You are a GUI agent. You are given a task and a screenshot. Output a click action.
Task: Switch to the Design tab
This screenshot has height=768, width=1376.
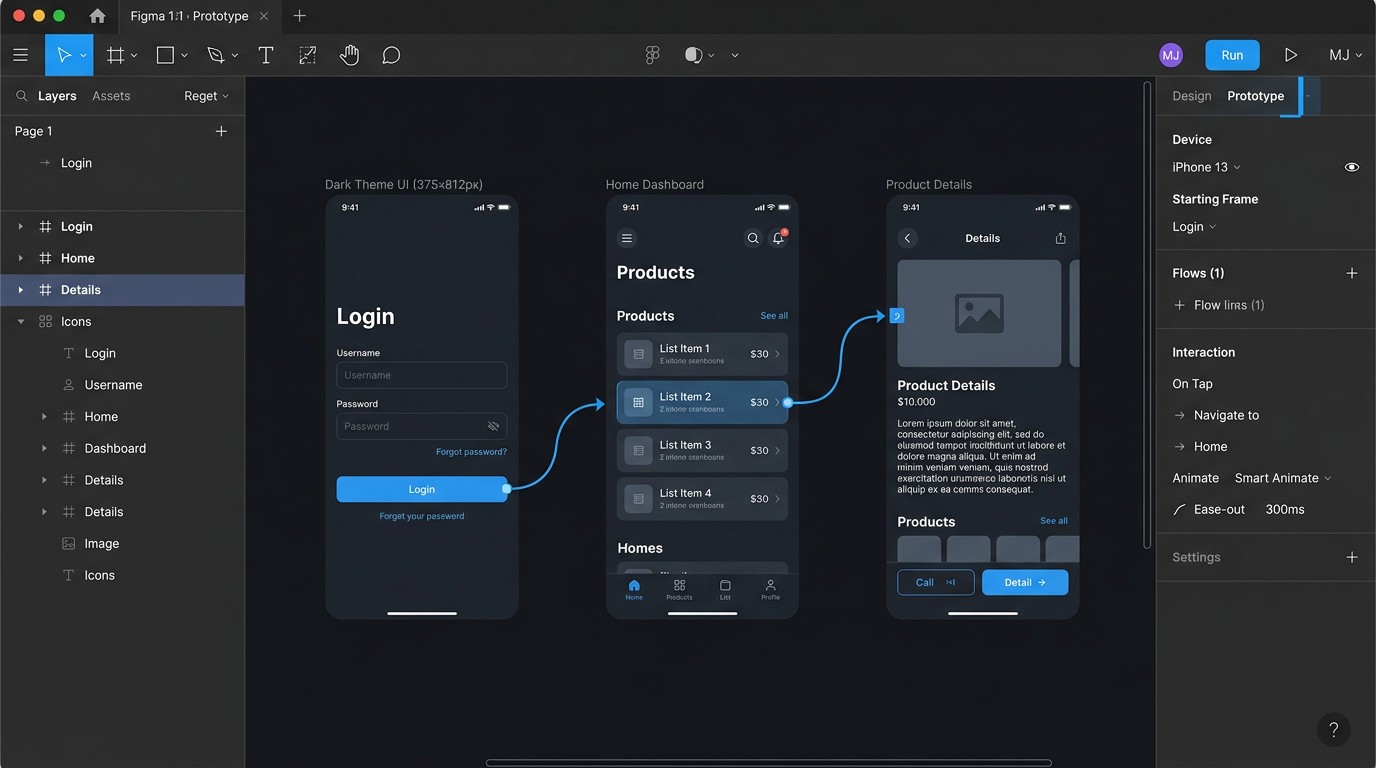[x=1191, y=96]
